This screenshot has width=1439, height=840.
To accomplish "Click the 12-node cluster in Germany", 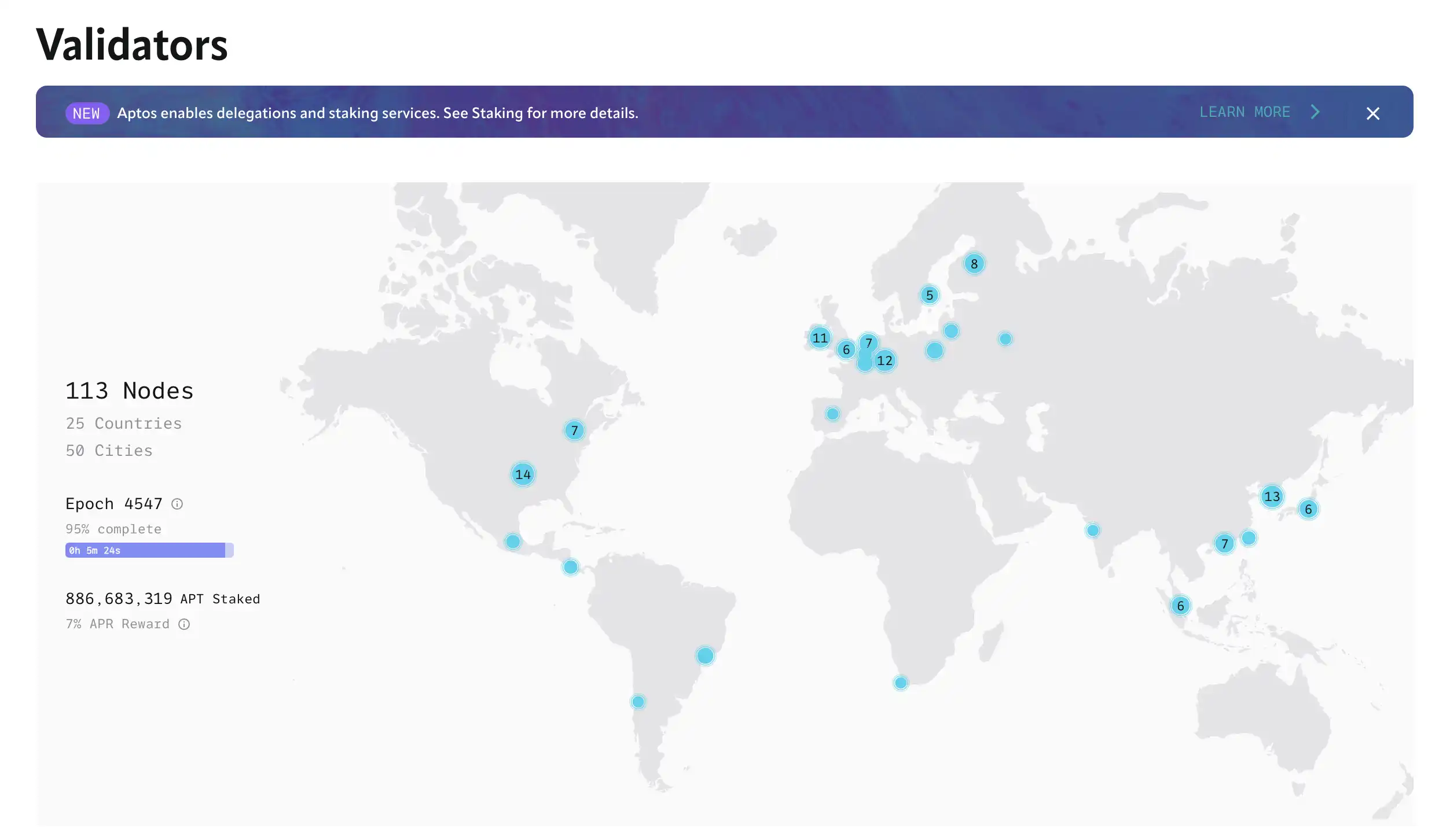I will [884, 361].
